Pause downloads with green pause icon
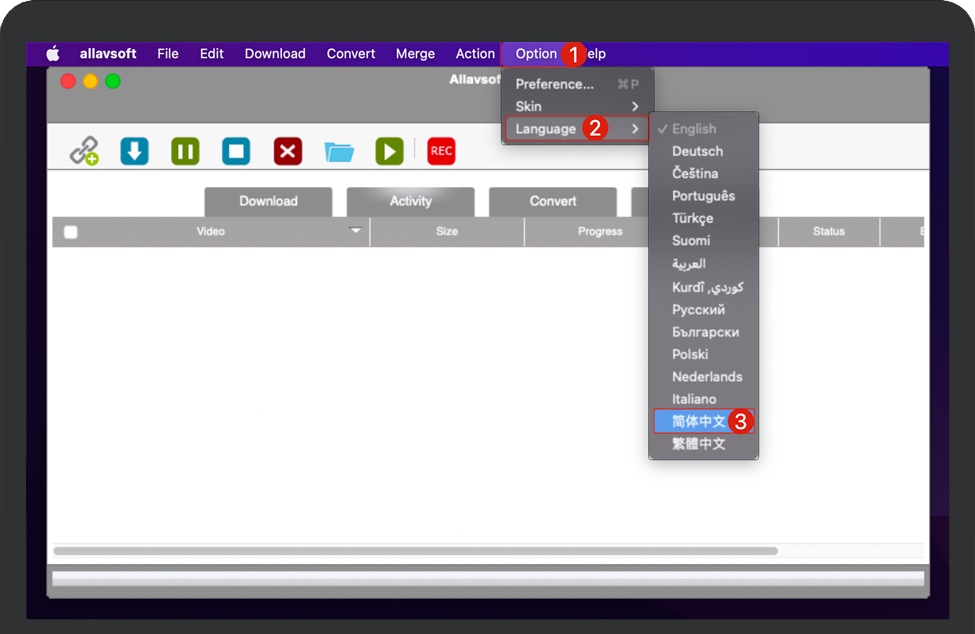The image size is (975, 634). (185, 151)
